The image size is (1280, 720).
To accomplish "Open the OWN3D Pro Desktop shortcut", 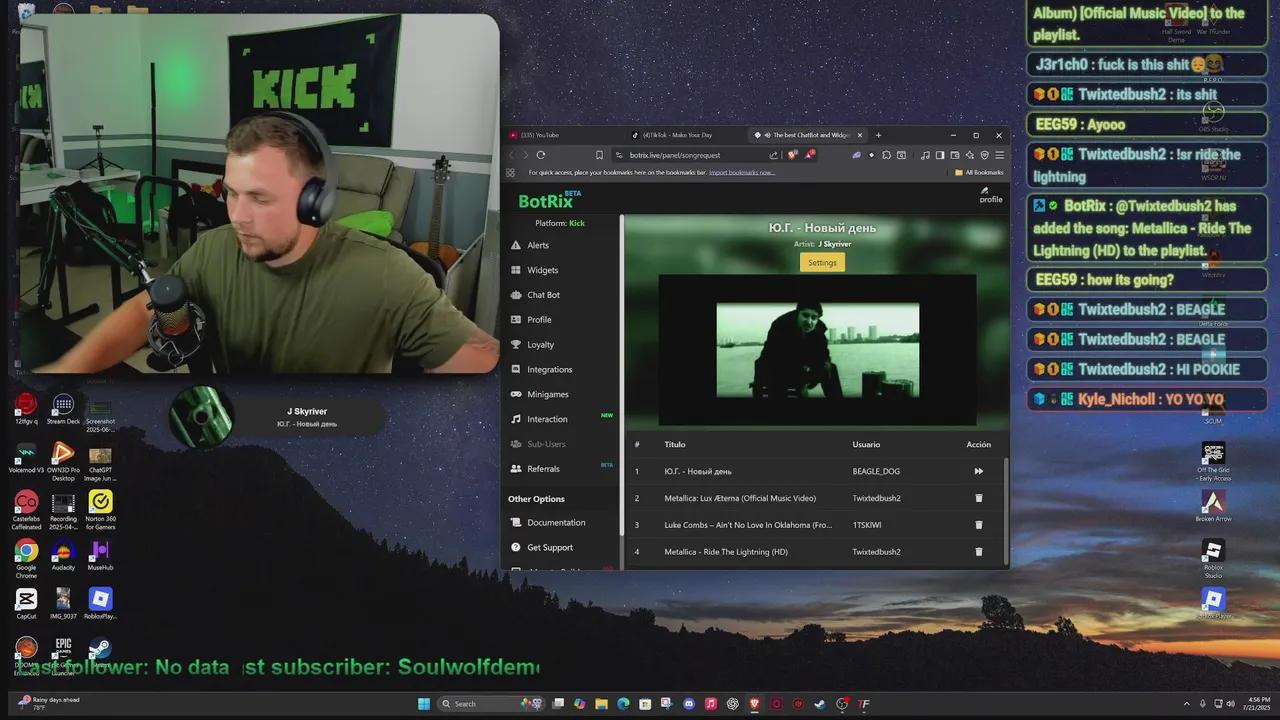I will coord(63,461).
